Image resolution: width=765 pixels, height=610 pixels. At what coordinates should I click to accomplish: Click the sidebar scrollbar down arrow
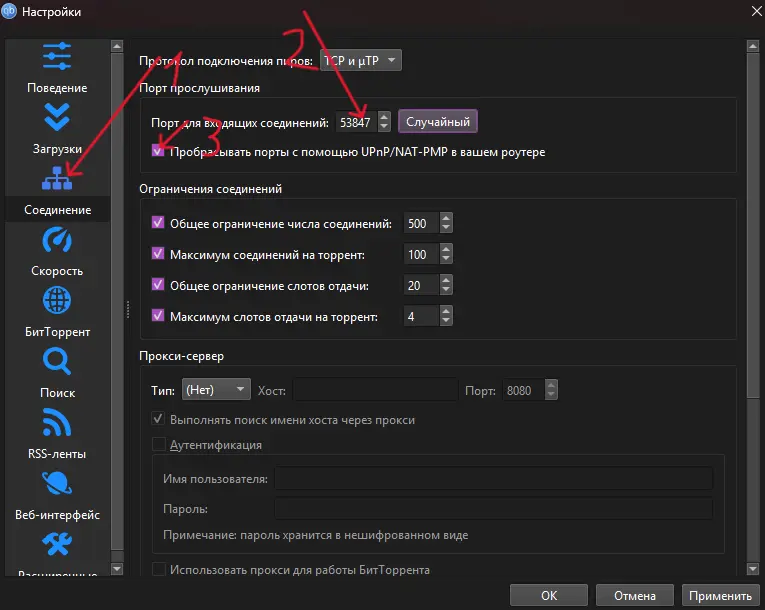pyautogui.click(x=117, y=569)
